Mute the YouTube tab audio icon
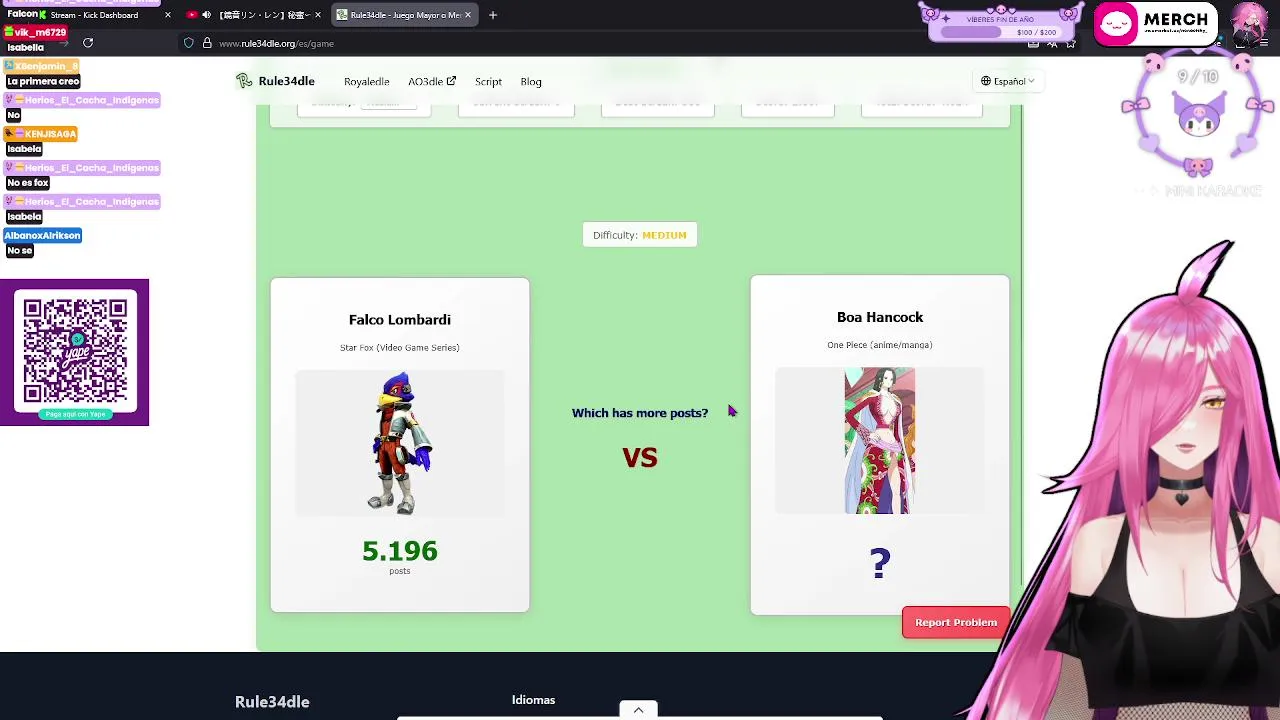The image size is (1280, 720). click(207, 15)
